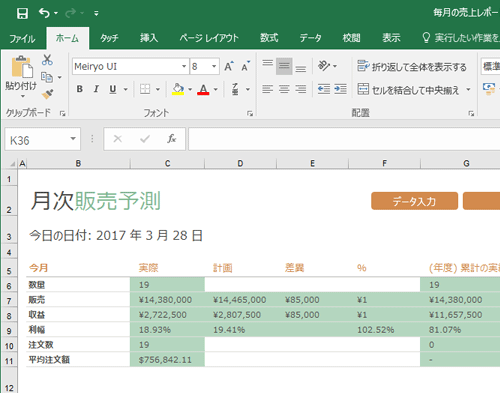The image size is (500, 393).
Task: Switch to the 挿入 tab
Action: (149, 38)
